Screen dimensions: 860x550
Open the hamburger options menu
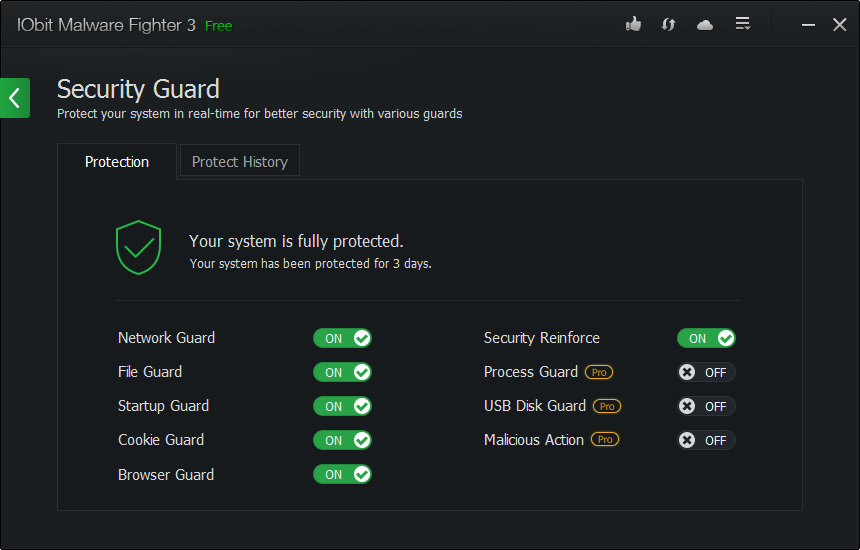coord(743,24)
